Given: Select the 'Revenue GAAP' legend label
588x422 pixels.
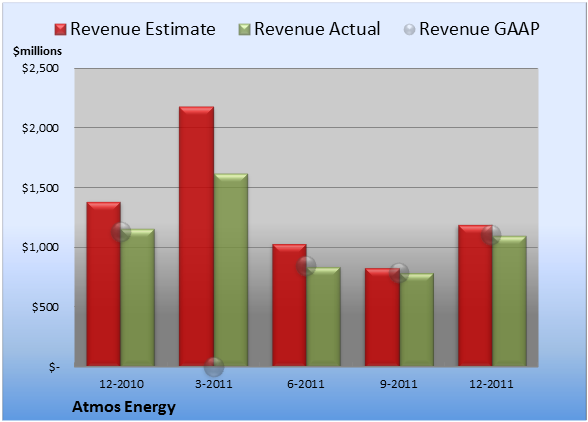Looking at the screenshot, I should (479, 29).
